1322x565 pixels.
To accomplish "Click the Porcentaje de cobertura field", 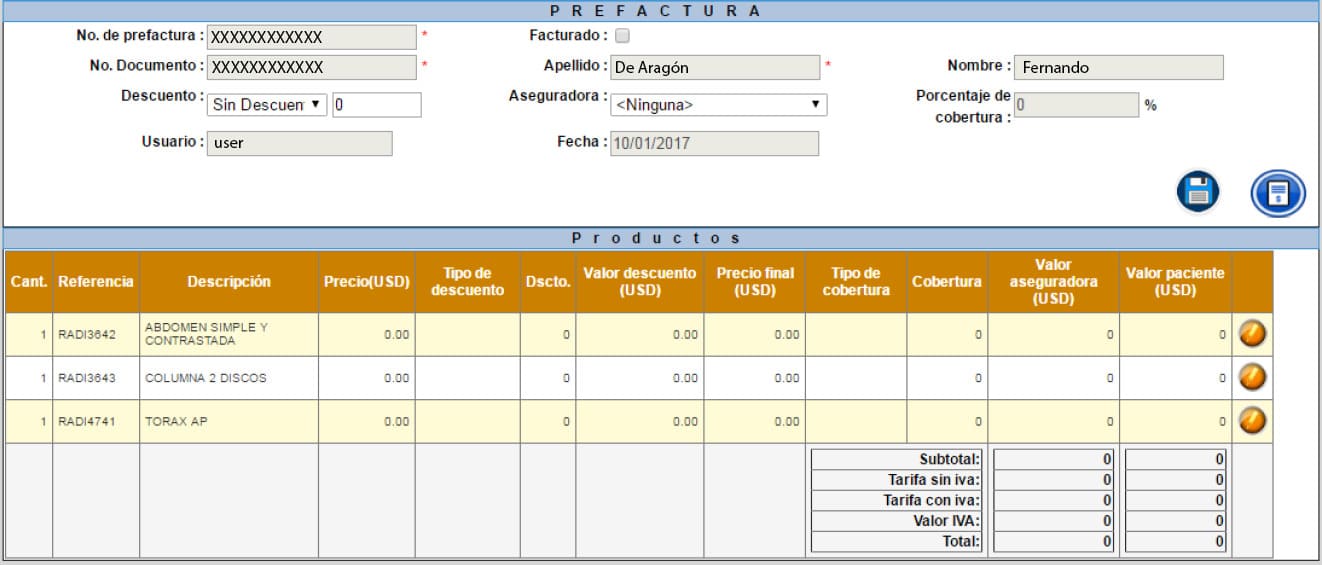I will click(x=1076, y=104).
